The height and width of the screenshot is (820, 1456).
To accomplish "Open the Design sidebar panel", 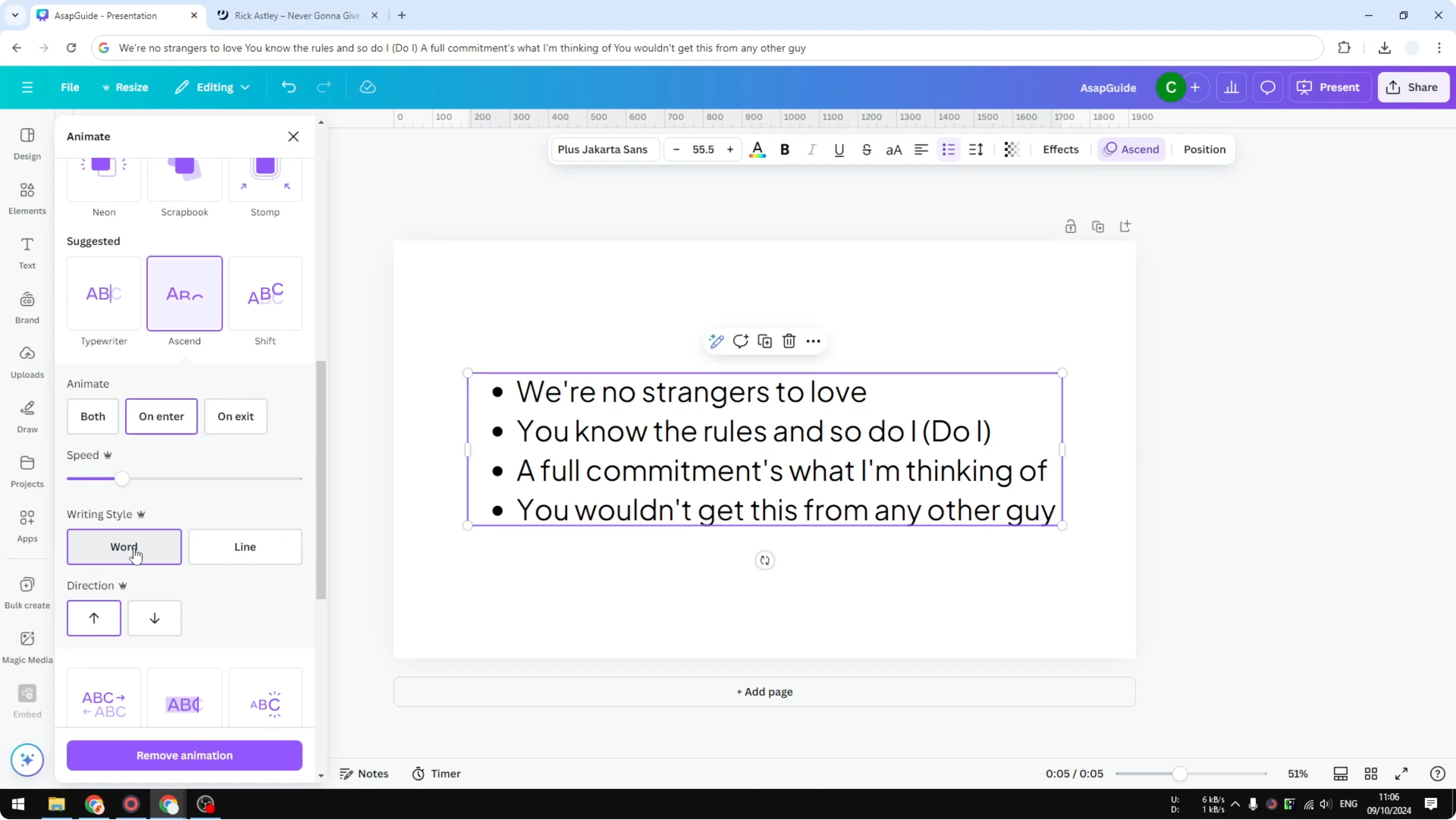I will pos(27,143).
